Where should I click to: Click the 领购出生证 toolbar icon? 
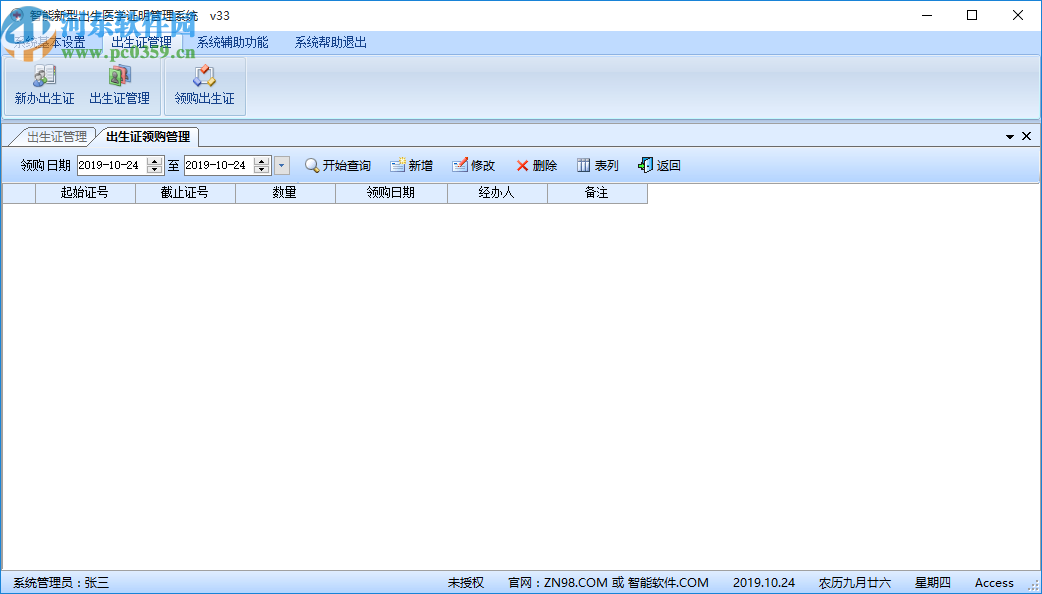[203, 87]
